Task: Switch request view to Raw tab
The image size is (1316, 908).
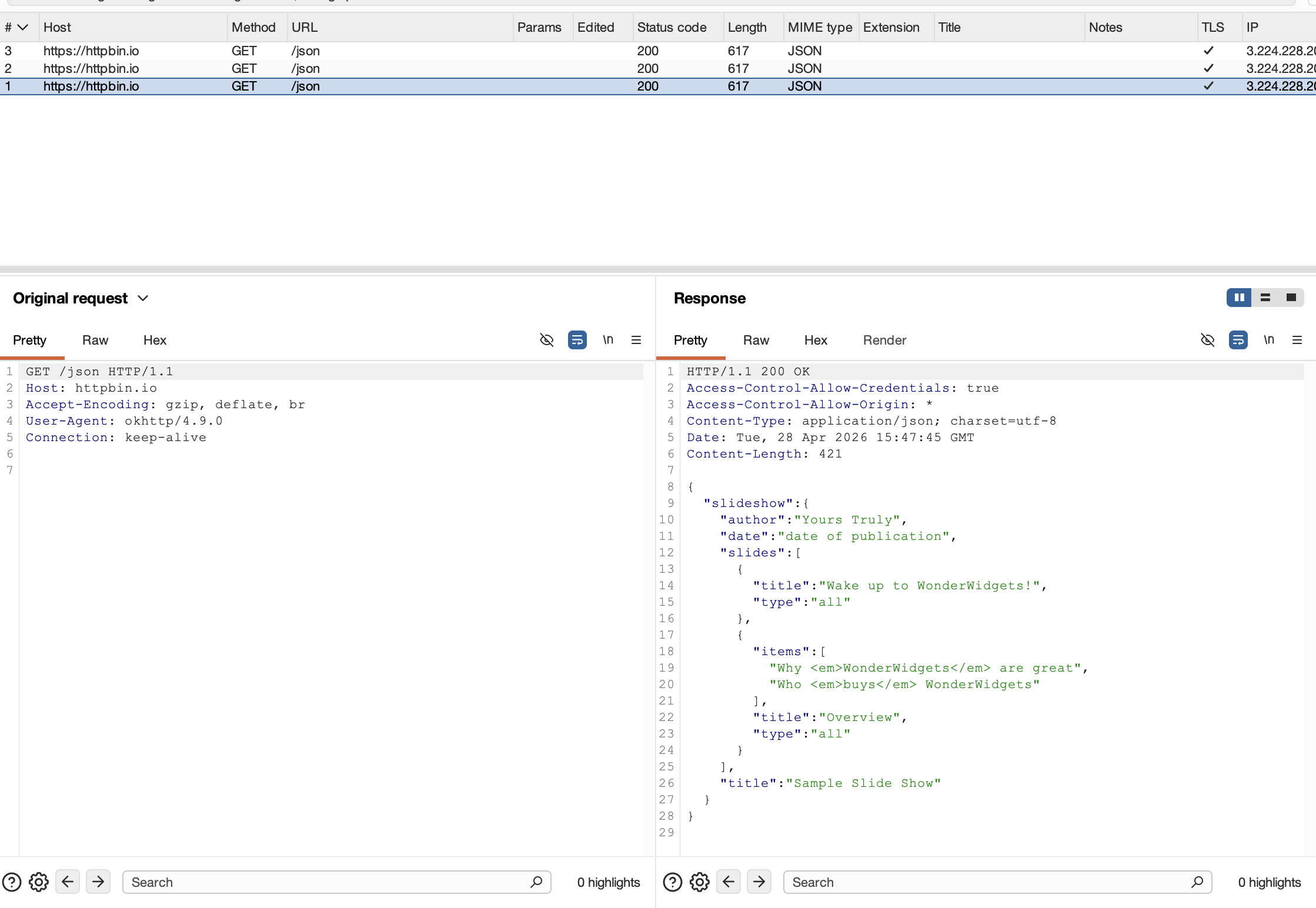Action: (95, 340)
